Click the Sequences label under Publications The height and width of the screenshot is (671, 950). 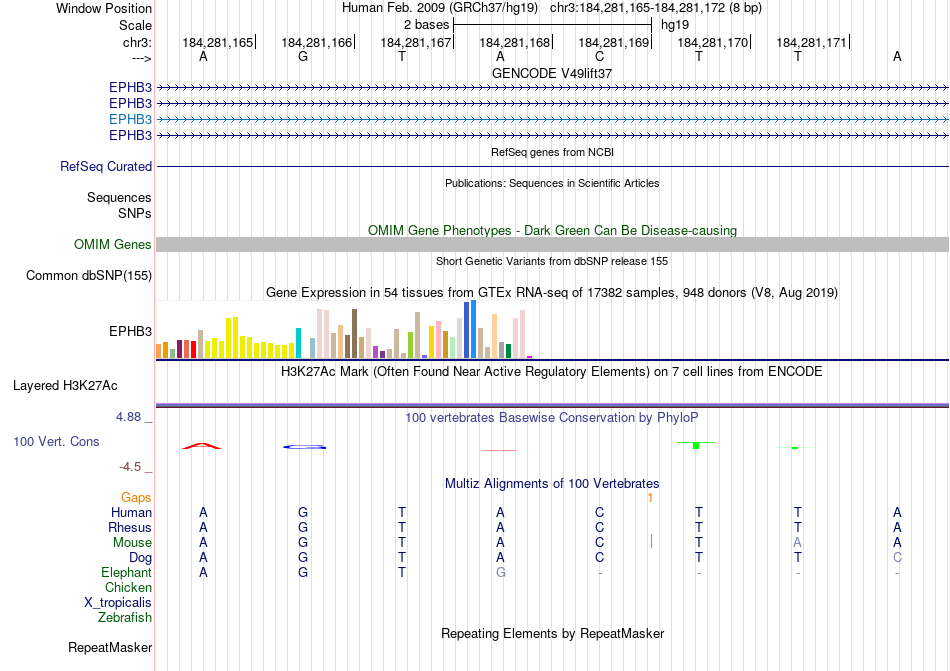coord(119,197)
